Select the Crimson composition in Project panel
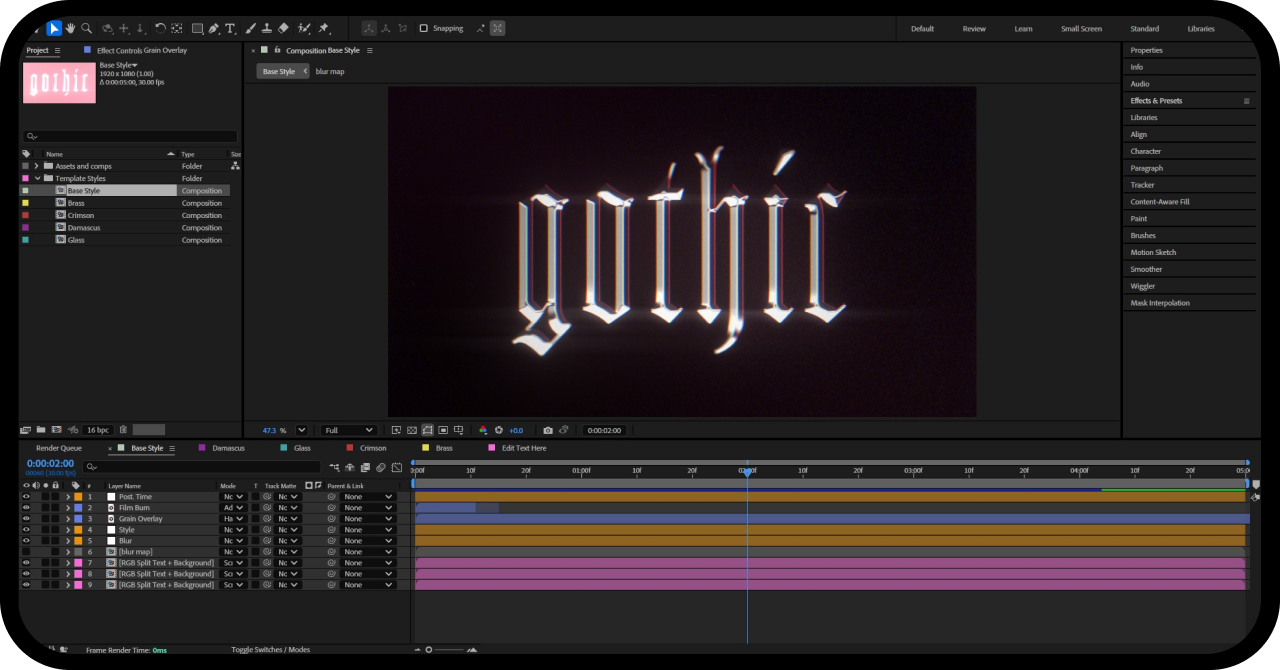This screenshot has width=1280, height=670. pos(80,215)
